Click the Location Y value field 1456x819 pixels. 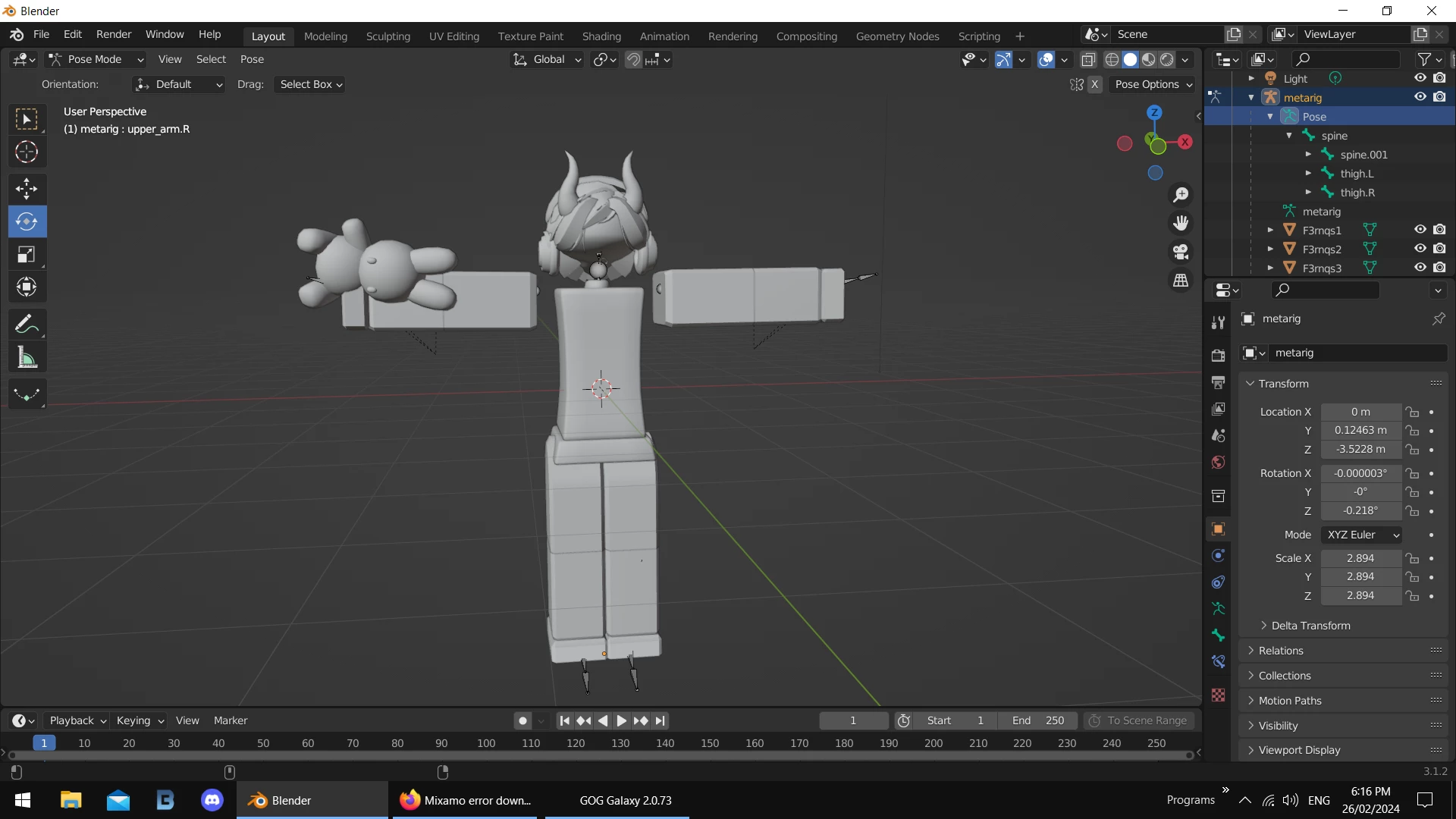point(1360,430)
